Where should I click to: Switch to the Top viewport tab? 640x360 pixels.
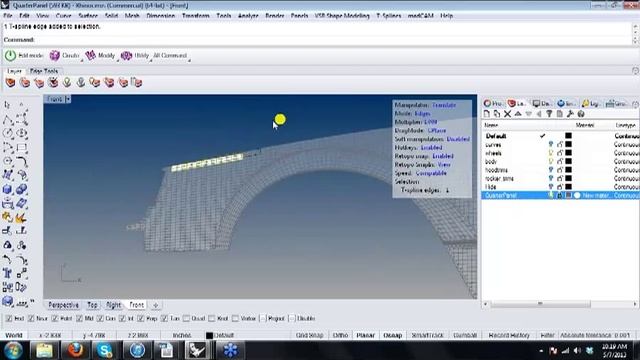pyautogui.click(x=92, y=305)
